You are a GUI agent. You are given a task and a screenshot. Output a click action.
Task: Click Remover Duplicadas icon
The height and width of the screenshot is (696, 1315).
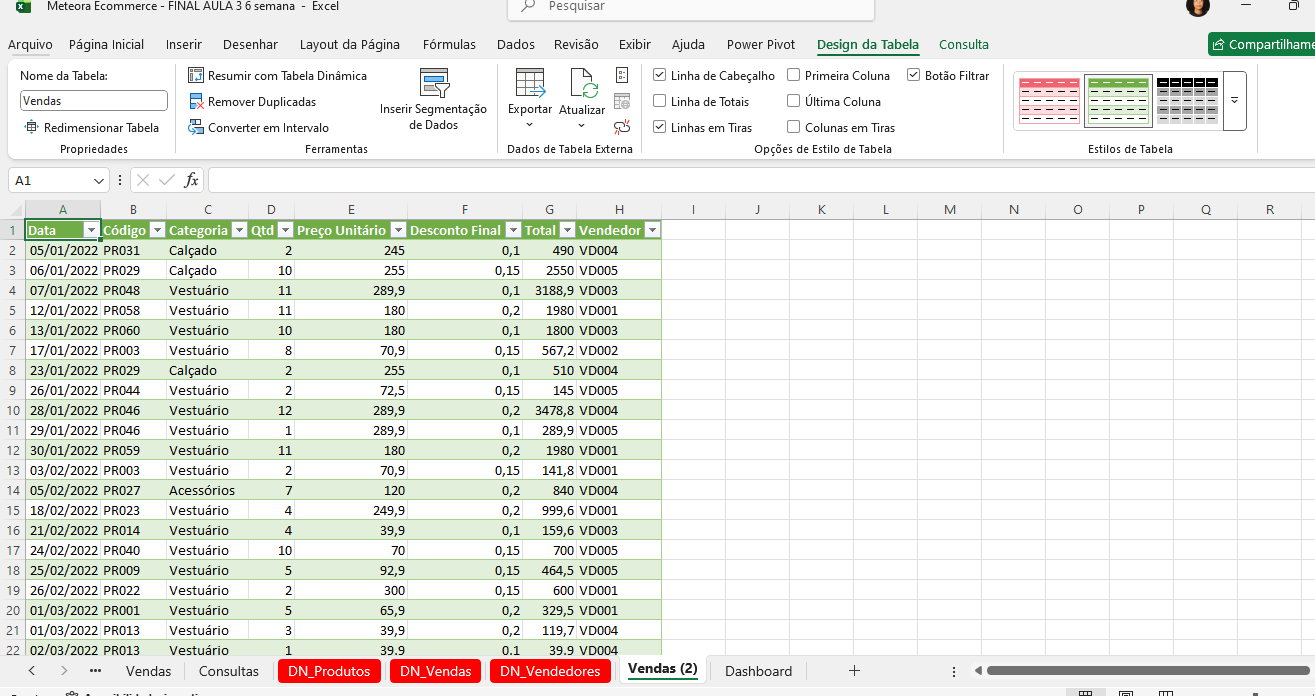[x=196, y=102]
